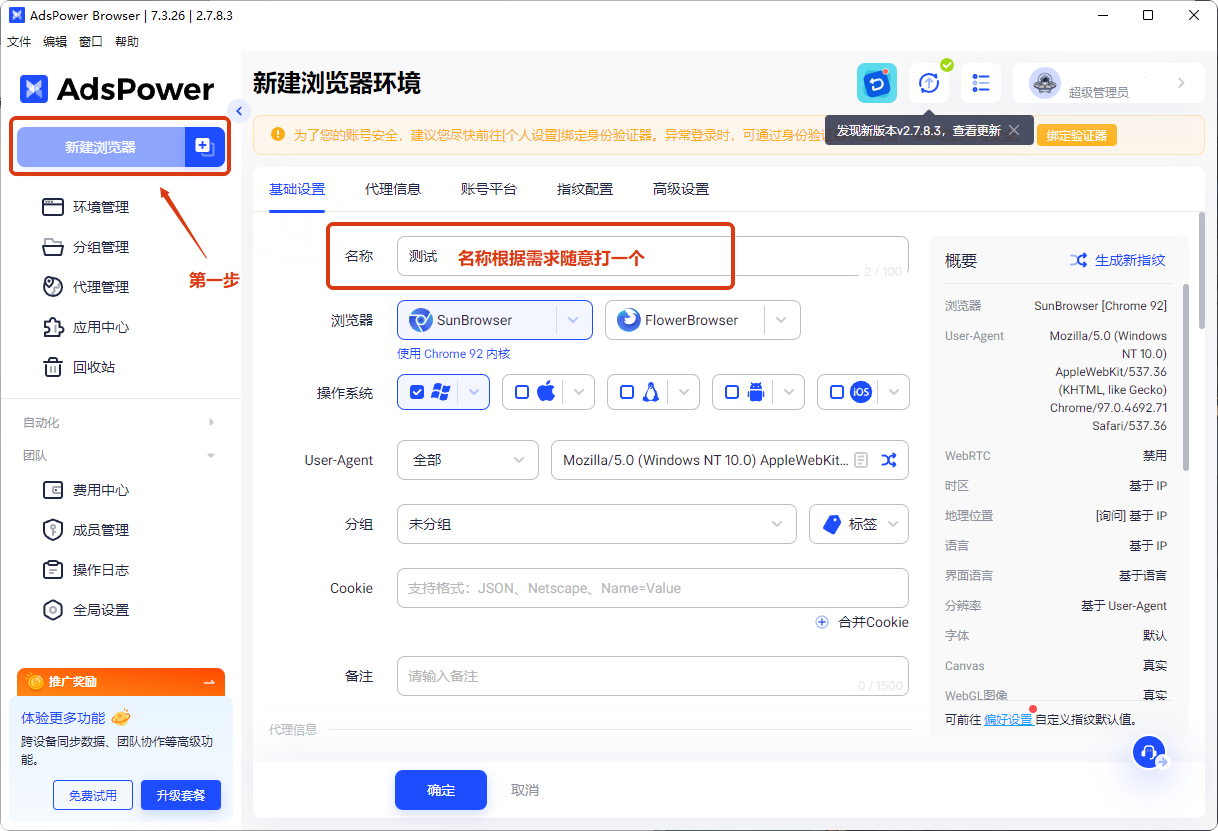Image resolution: width=1218 pixels, height=831 pixels.
Task: Select SunBrowser as the browser
Action: (476, 320)
